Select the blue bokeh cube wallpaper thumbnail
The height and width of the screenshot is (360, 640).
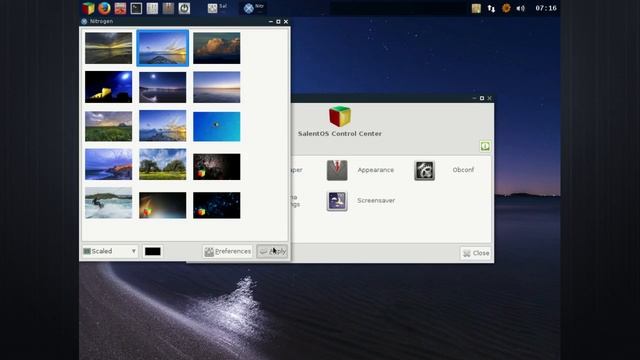pos(217,205)
